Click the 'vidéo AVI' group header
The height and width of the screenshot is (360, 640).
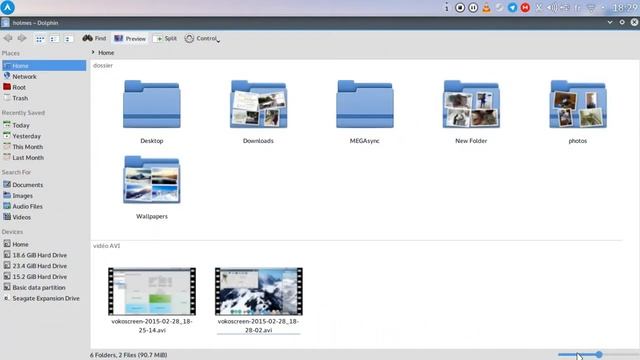(107, 246)
